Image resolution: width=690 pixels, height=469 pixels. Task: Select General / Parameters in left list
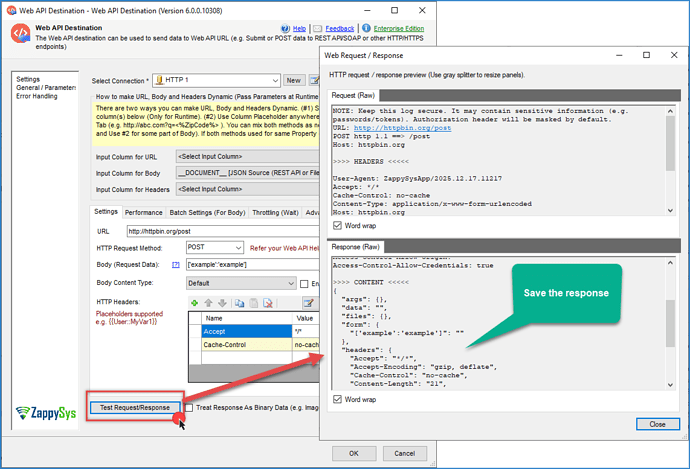pyautogui.click(x=46, y=88)
